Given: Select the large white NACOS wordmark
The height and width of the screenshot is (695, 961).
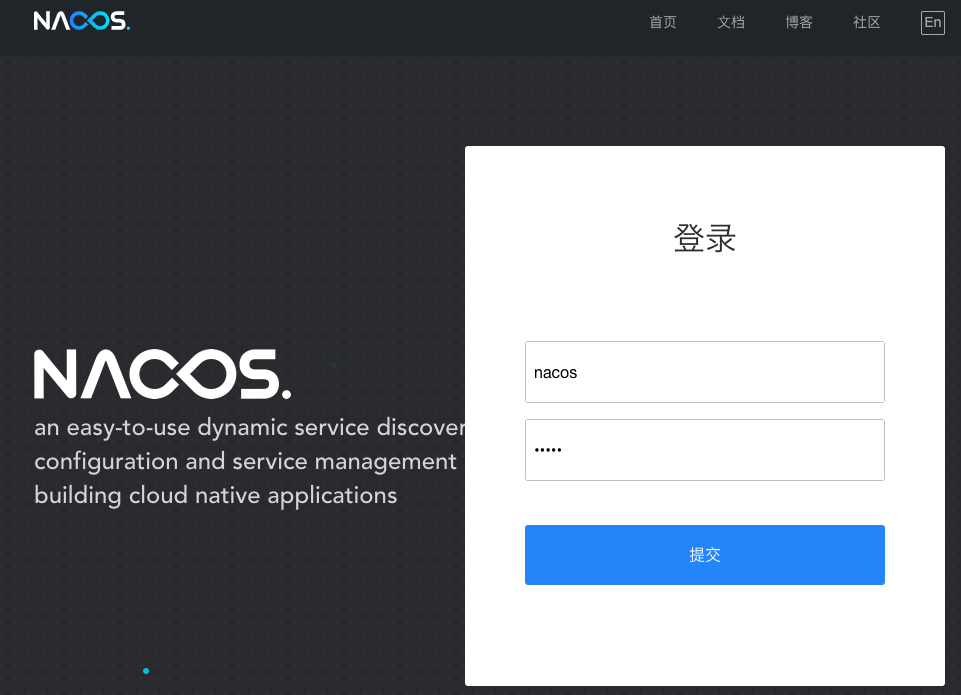Looking at the screenshot, I should tap(160, 372).
